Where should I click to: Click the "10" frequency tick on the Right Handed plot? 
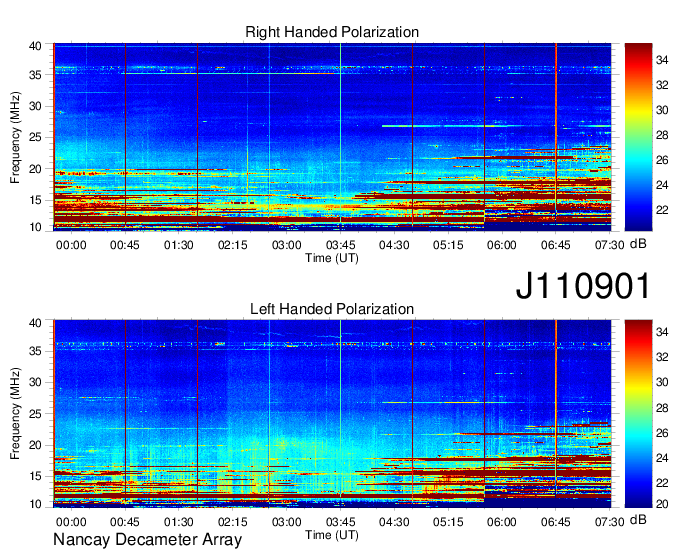[35, 227]
